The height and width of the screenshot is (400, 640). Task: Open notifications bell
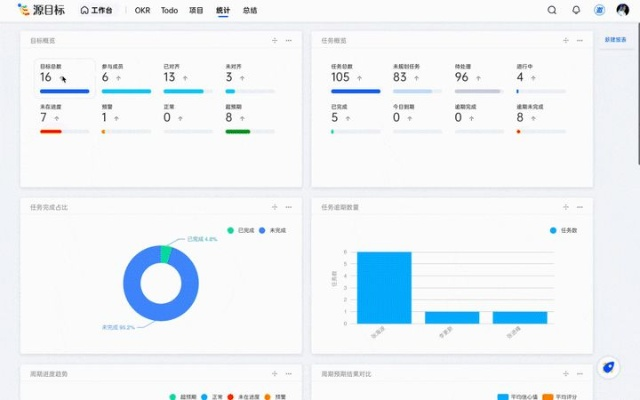[x=576, y=10]
